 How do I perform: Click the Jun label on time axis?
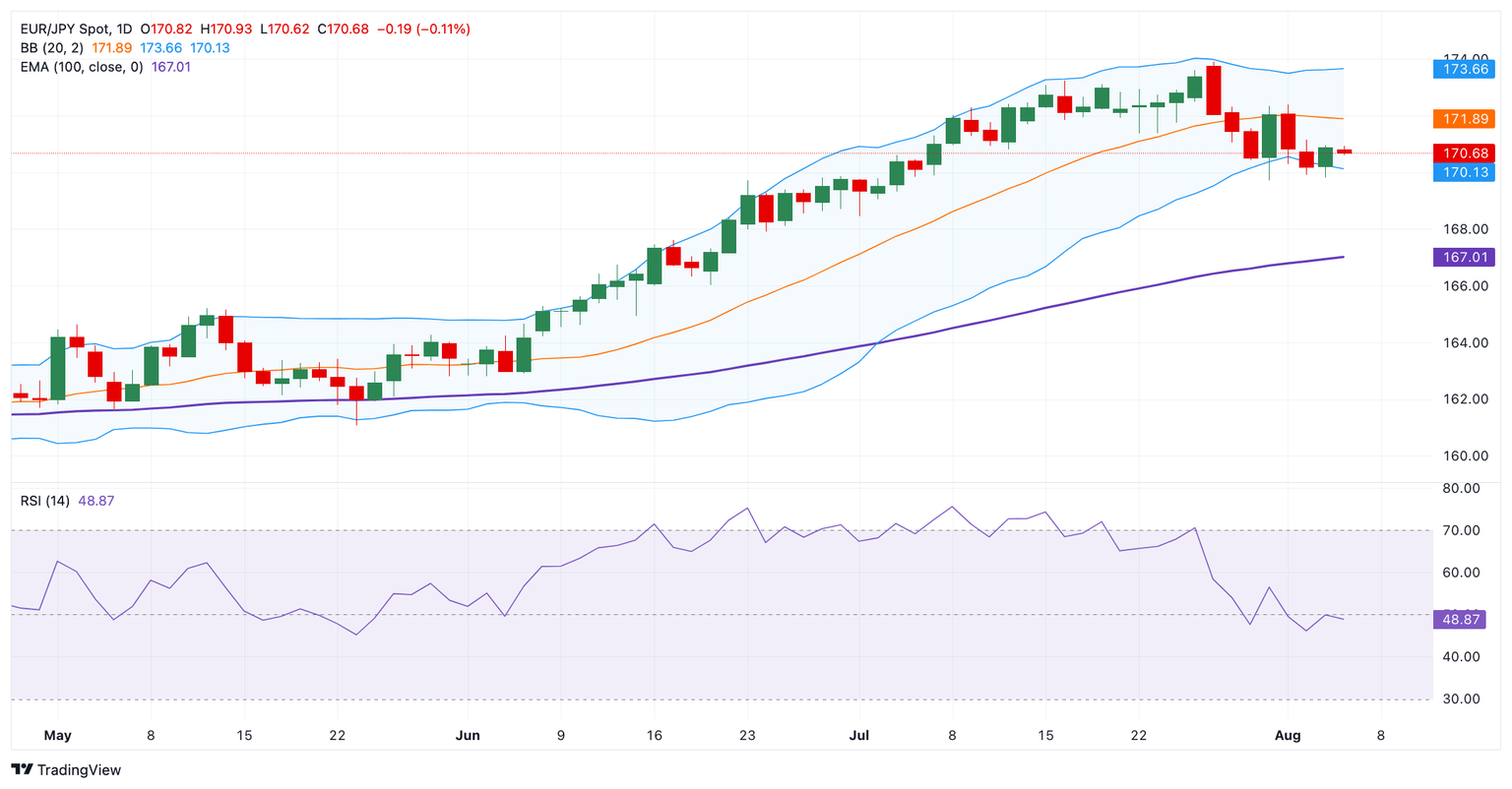(x=469, y=736)
